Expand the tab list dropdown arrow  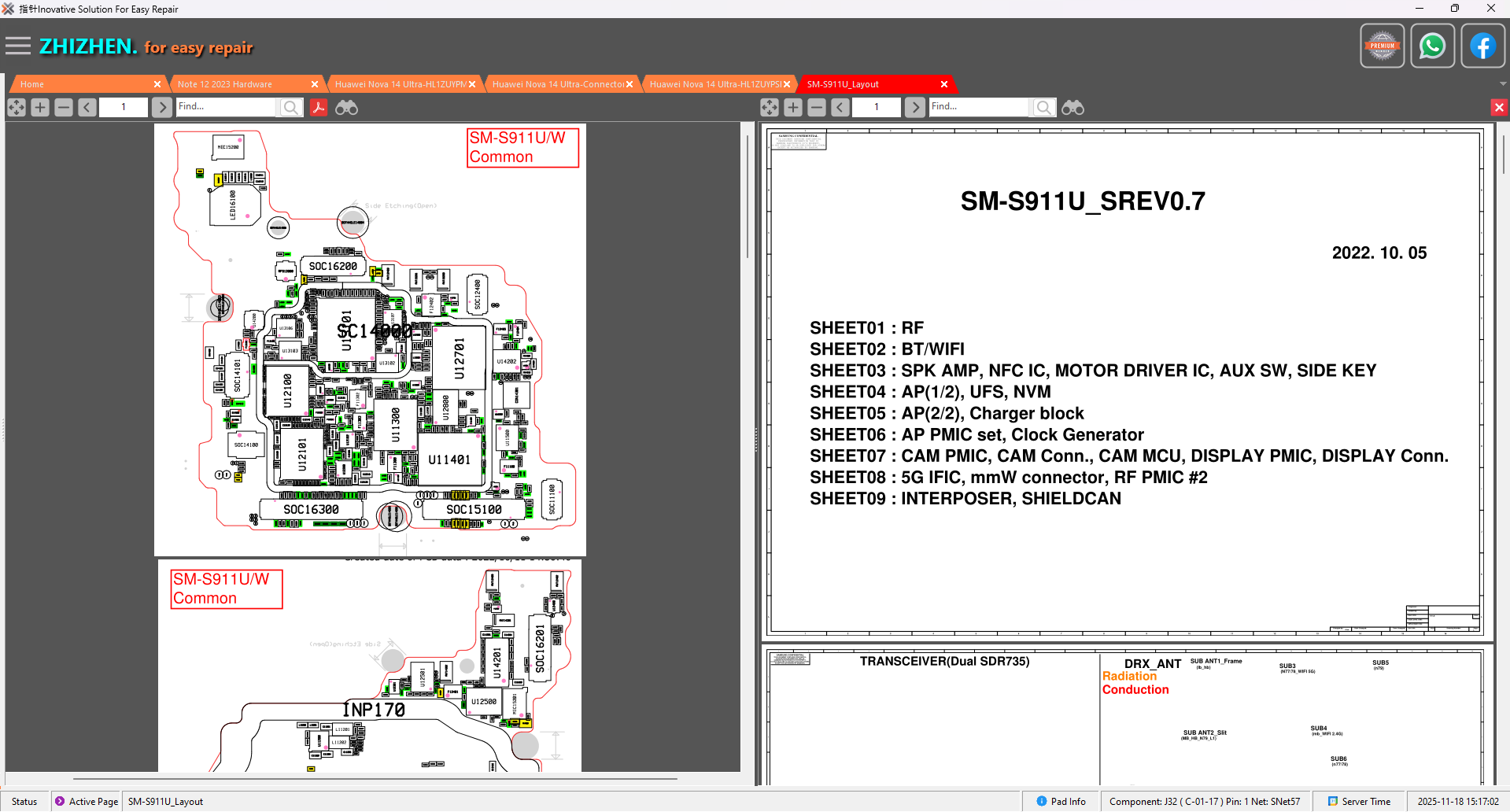[x=1503, y=83]
